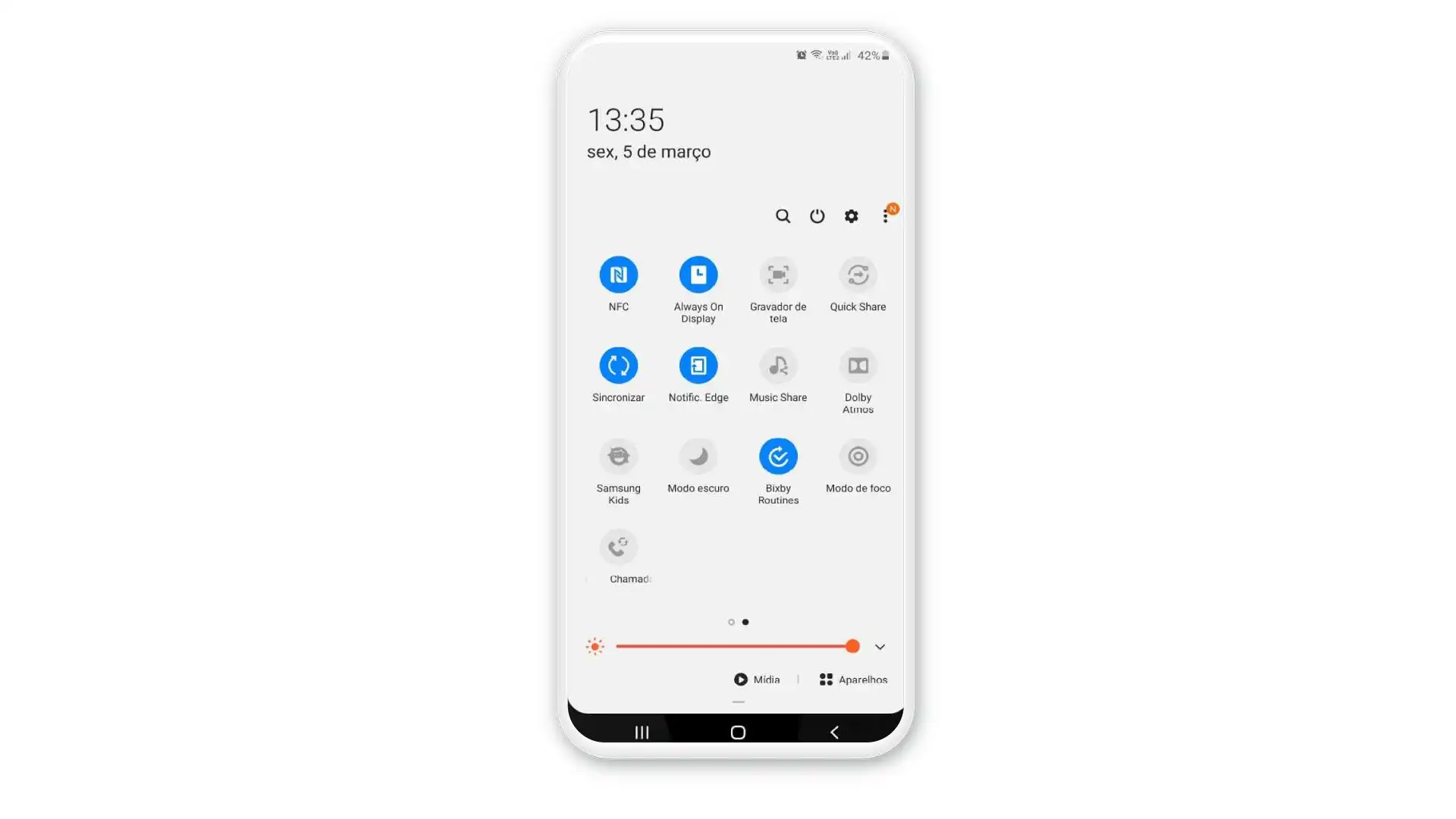
Task: Tap Sincronizar to sync device
Action: tap(619, 365)
